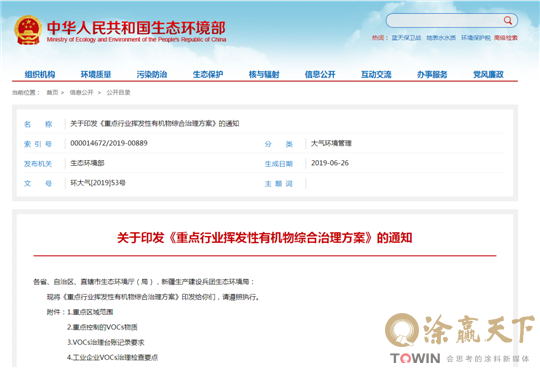Viewport: 540px width, 368px height.
Task: Open attachment 4.工业企业VOCs治理检查要点
Action: coord(112,358)
